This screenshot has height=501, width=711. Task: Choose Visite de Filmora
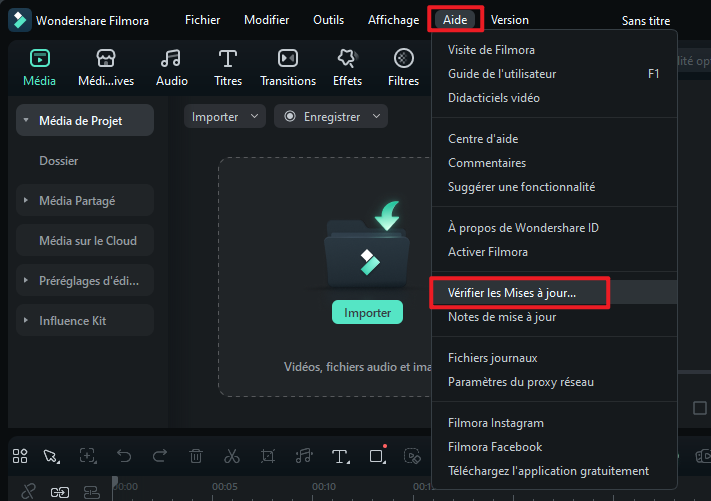click(554, 50)
